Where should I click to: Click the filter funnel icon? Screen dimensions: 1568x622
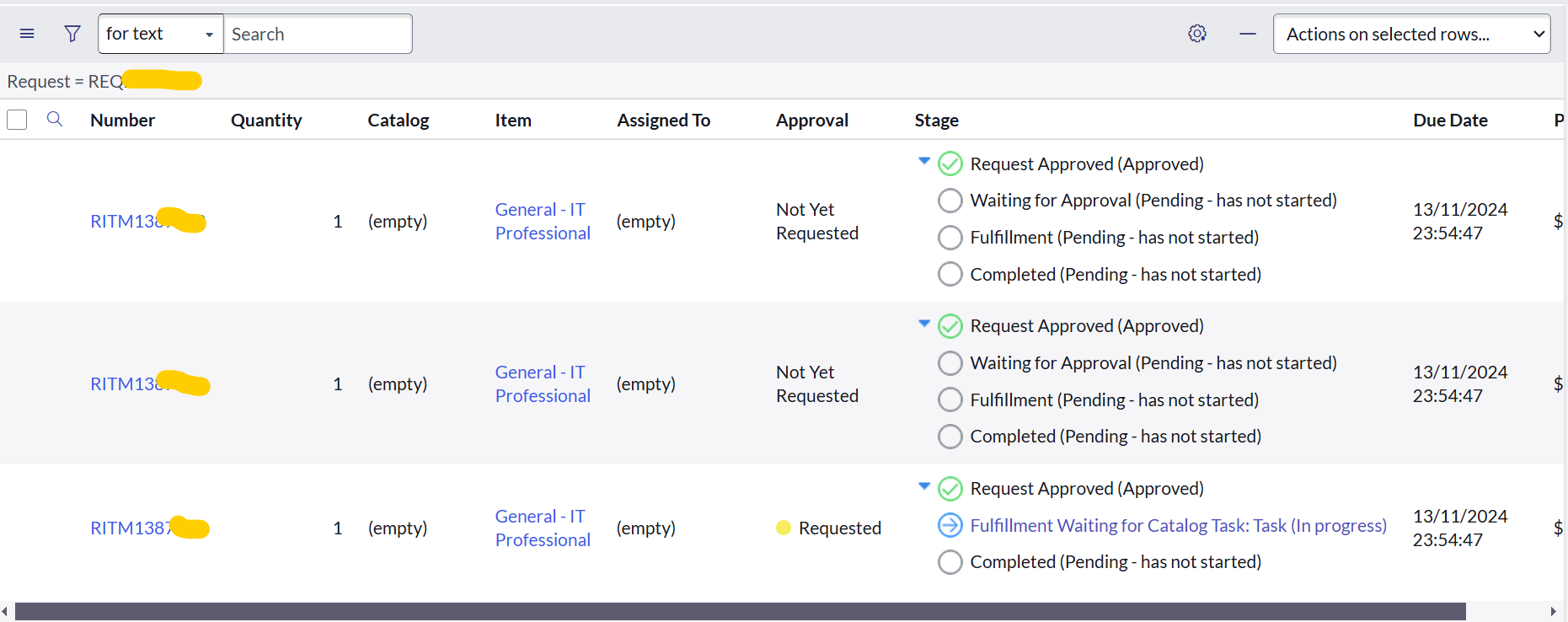[x=72, y=34]
